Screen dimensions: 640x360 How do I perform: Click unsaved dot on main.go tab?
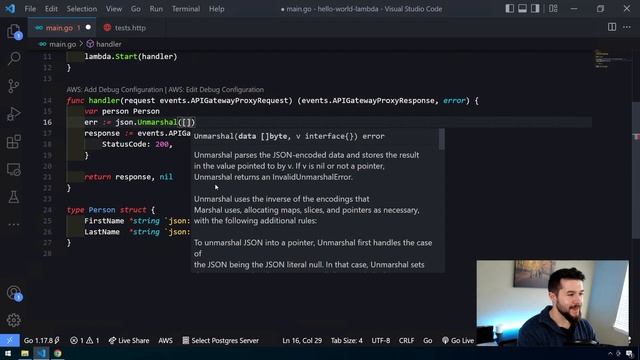pyautogui.click(x=88, y=27)
